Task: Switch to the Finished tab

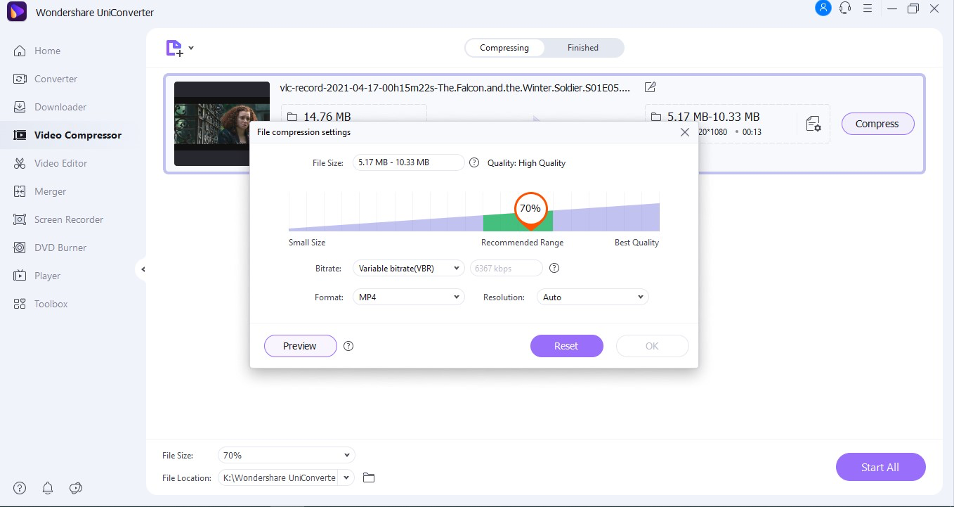Action: (583, 47)
